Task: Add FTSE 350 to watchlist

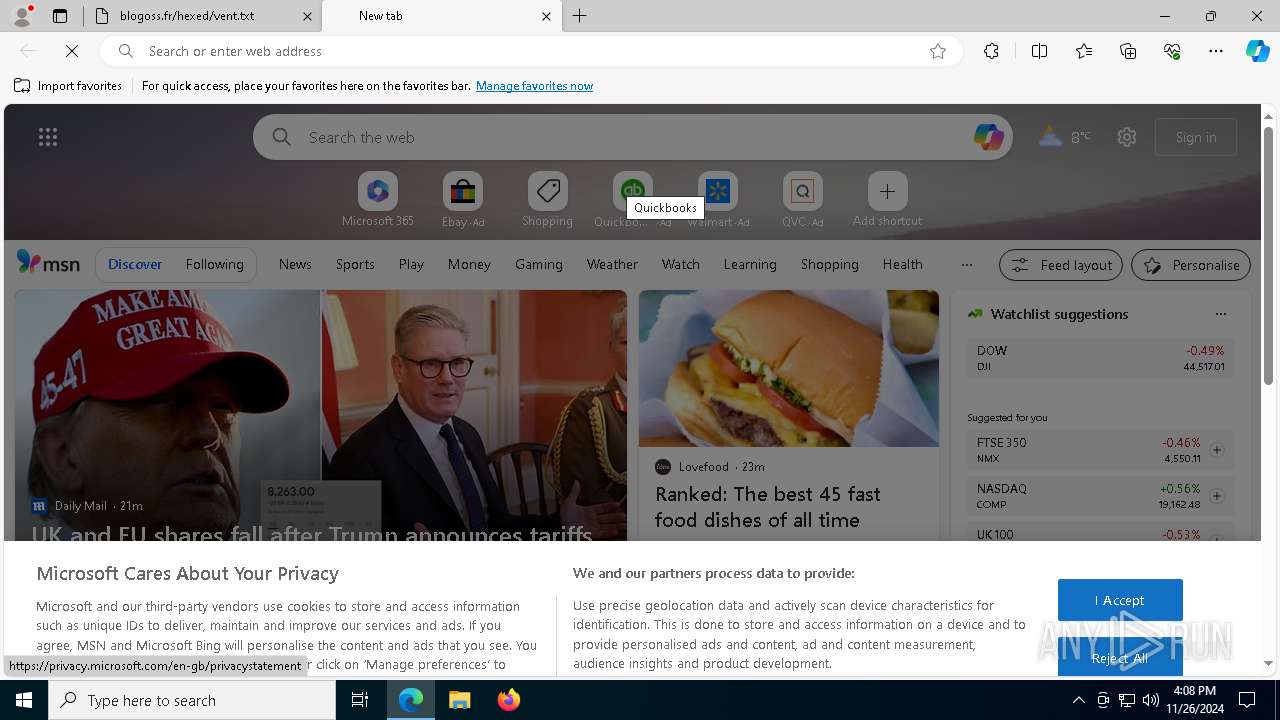Action: (x=1217, y=450)
